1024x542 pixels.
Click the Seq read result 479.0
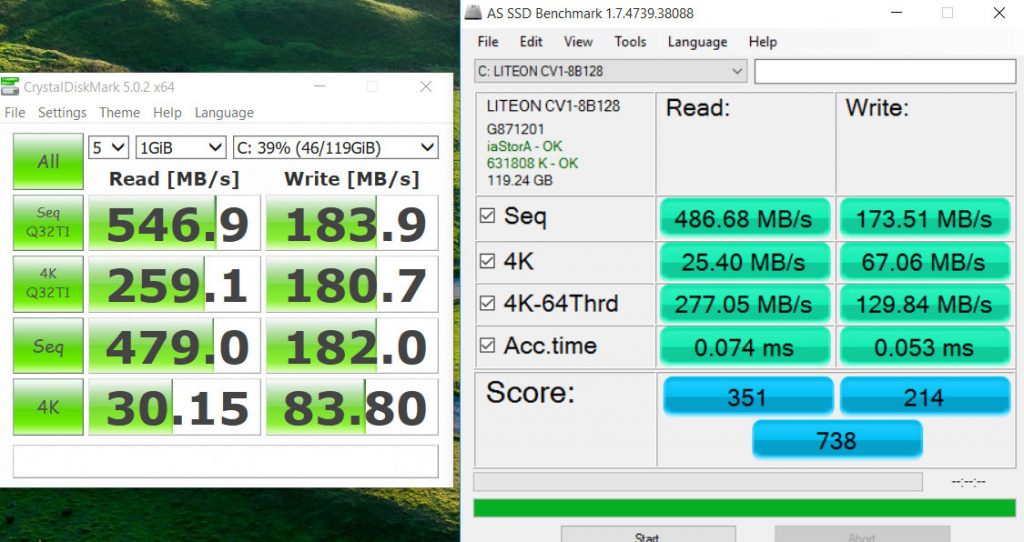tap(174, 345)
